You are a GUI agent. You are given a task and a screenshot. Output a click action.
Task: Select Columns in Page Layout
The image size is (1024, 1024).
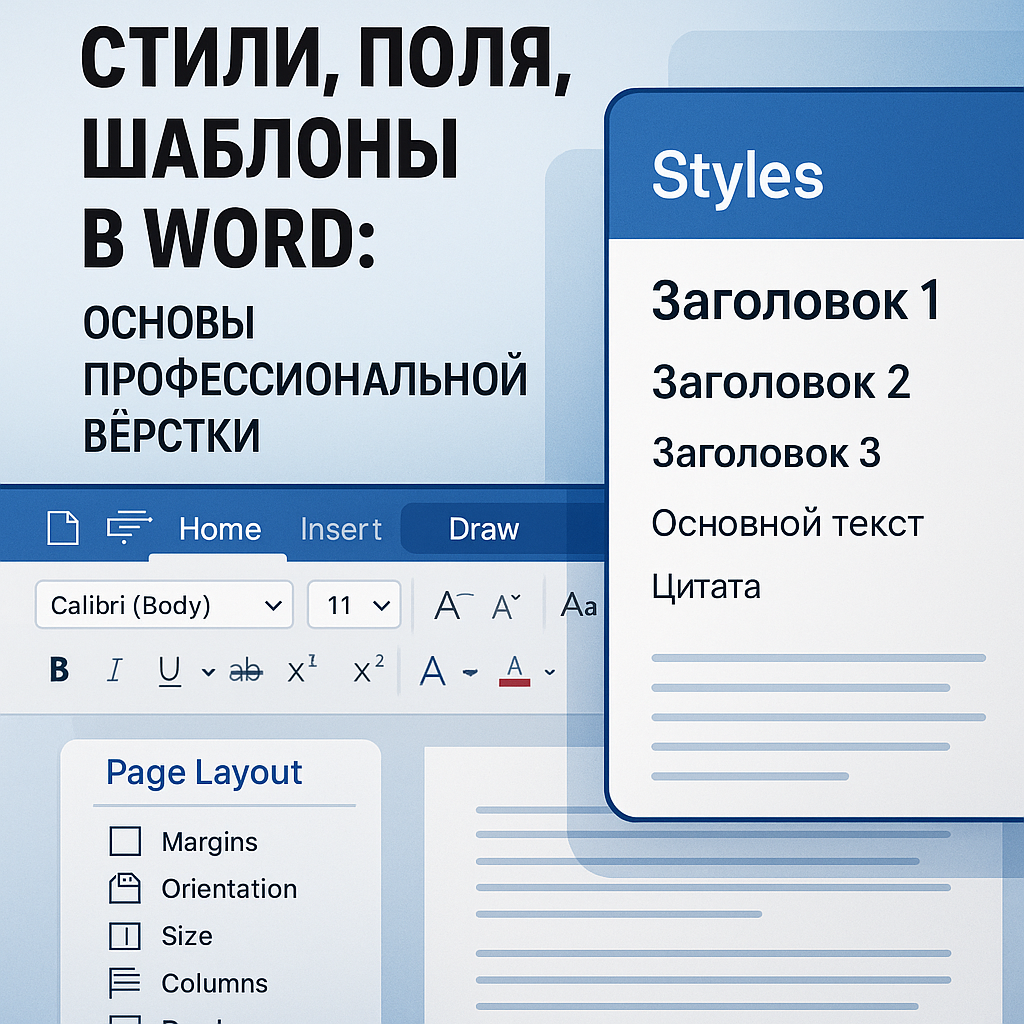click(x=215, y=984)
